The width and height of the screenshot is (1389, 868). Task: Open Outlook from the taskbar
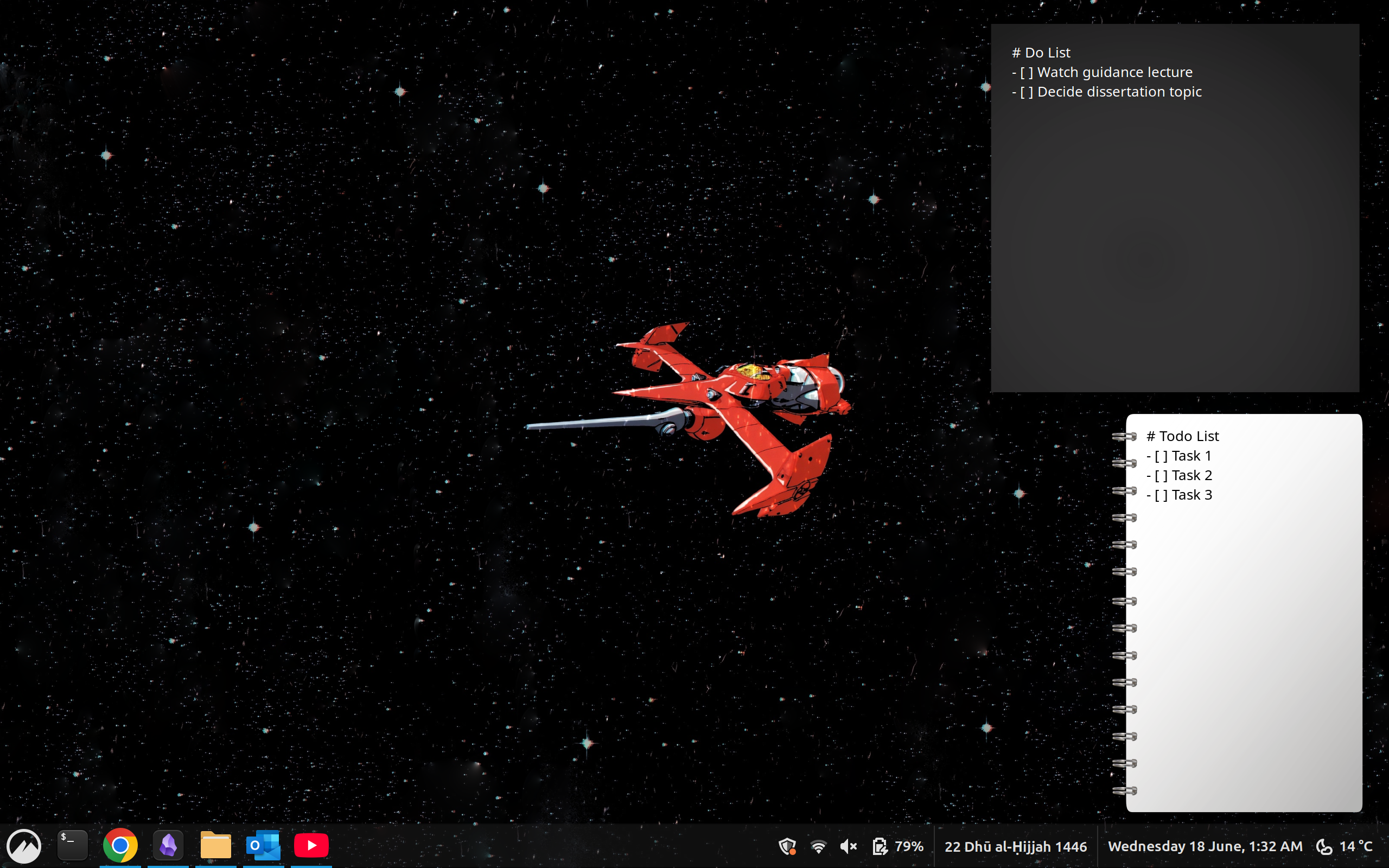pyautogui.click(x=264, y=845)
